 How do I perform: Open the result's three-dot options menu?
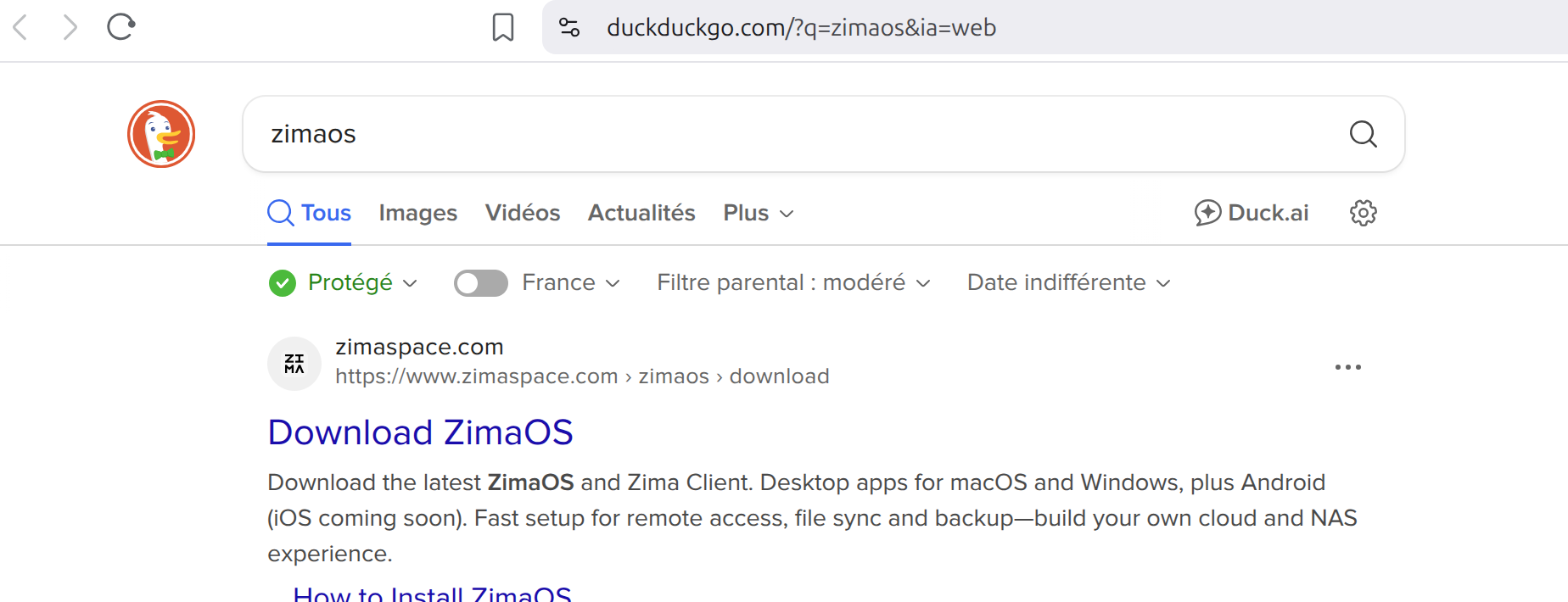[x=1347, y=367]
